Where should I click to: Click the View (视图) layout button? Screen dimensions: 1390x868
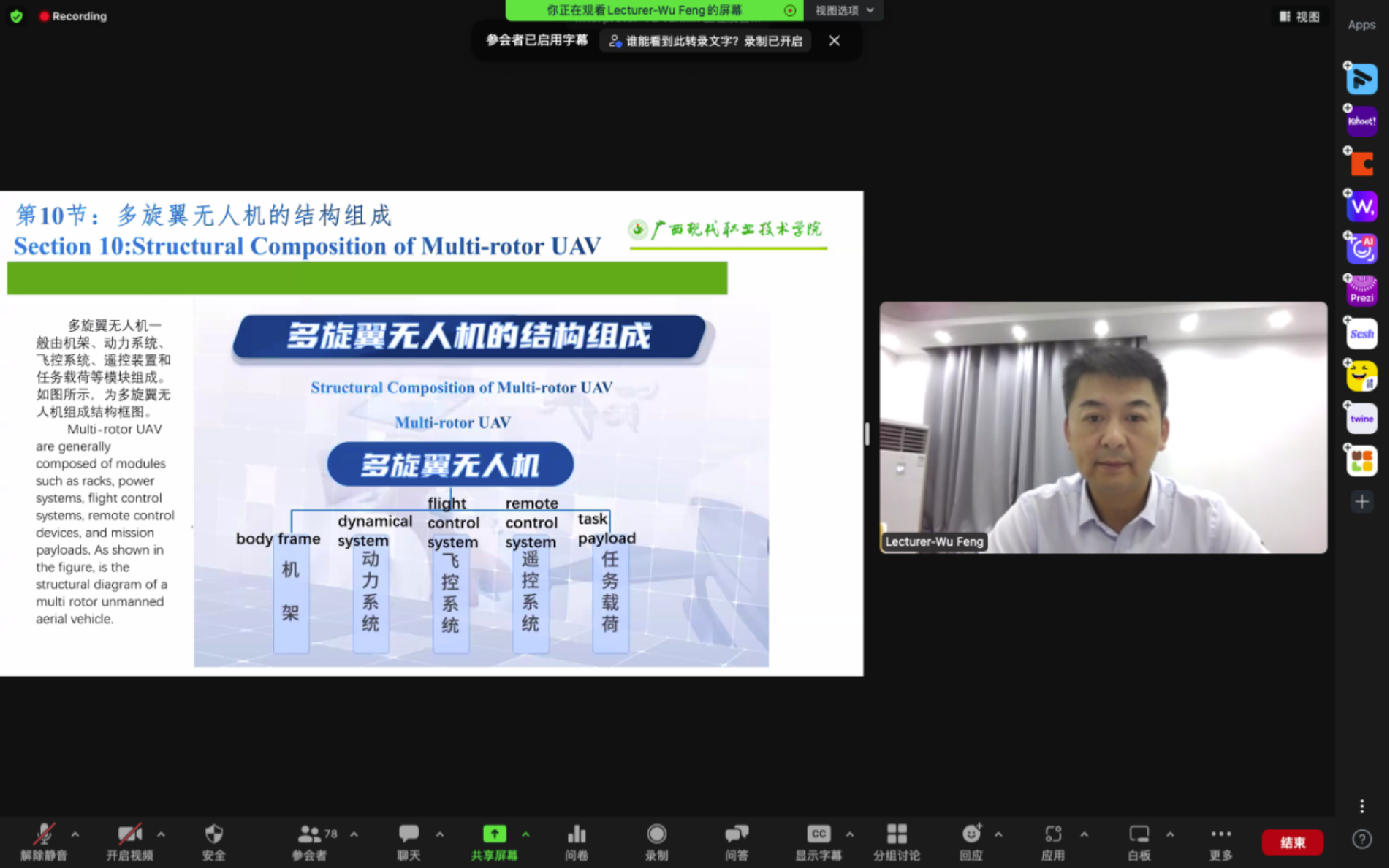(1300, 17)
